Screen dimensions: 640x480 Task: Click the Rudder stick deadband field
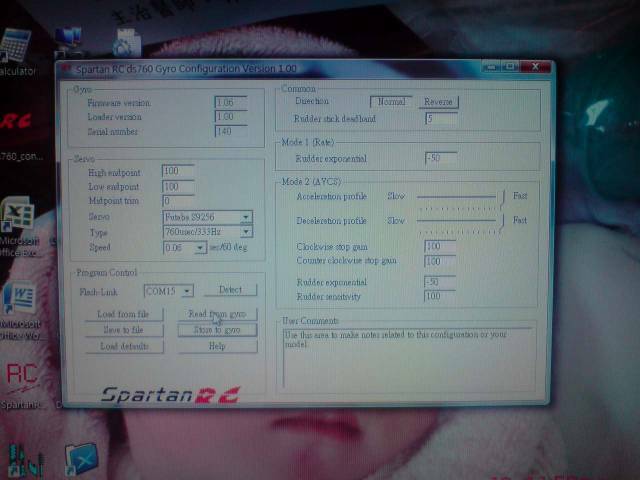441,118
